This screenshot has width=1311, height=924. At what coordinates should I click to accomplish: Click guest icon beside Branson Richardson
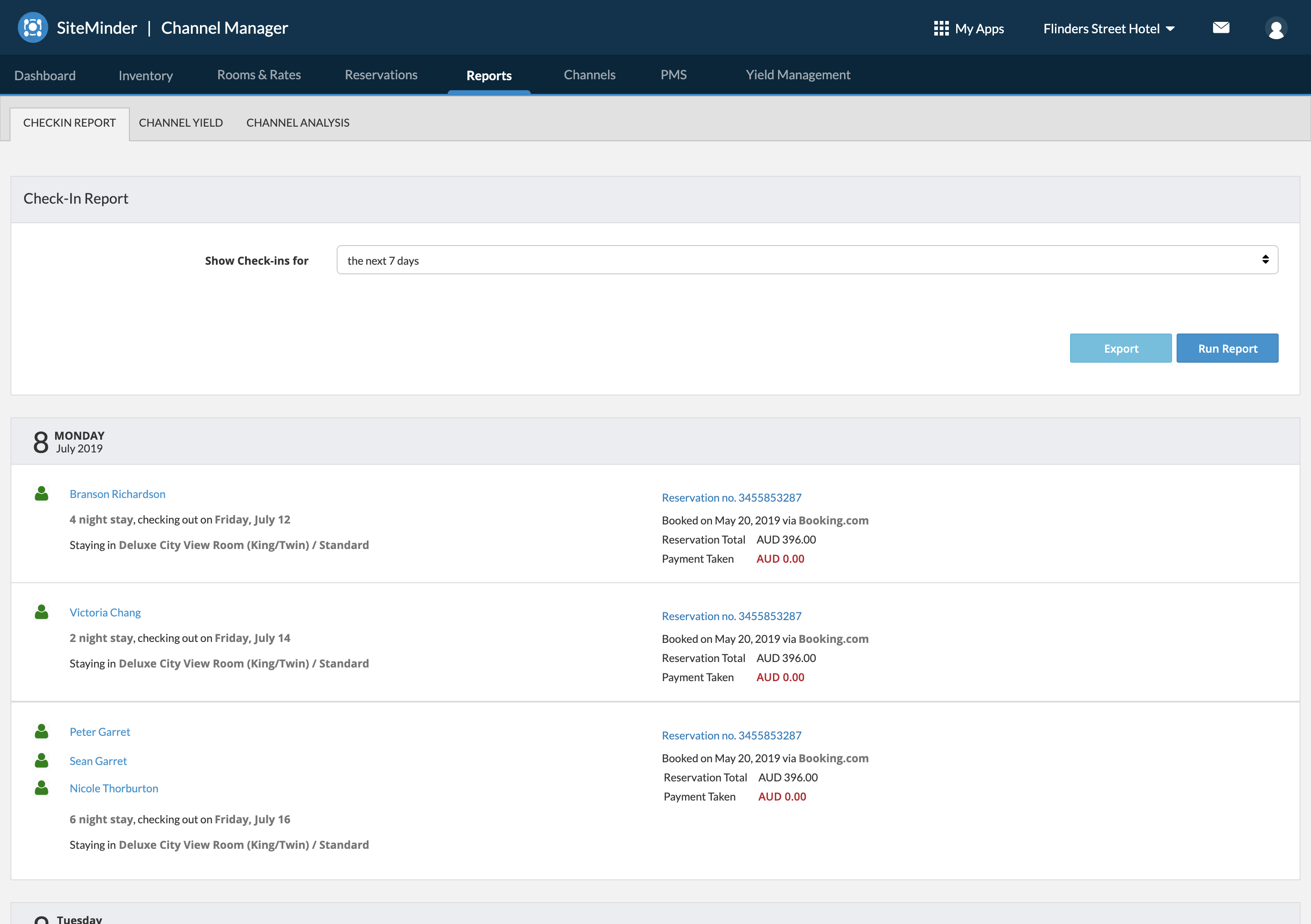coord(42,493)
